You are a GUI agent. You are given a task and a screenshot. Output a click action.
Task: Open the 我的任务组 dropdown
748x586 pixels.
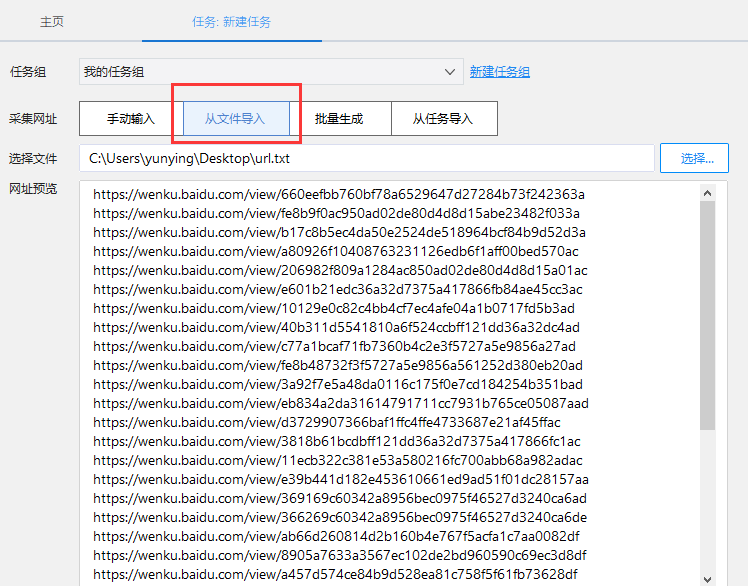click(x=271, y=72)
